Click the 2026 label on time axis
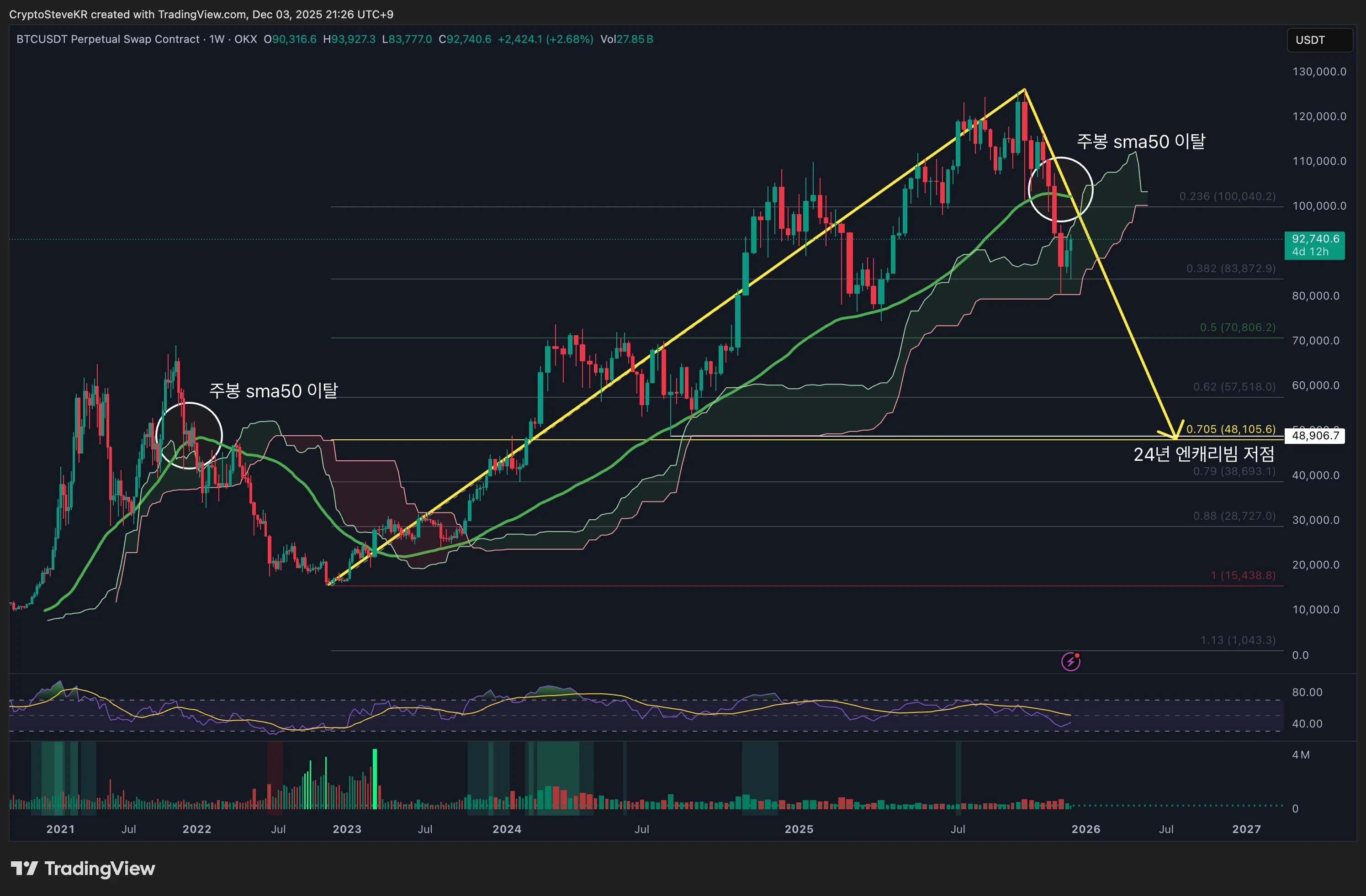 (x=1086, y=829)
